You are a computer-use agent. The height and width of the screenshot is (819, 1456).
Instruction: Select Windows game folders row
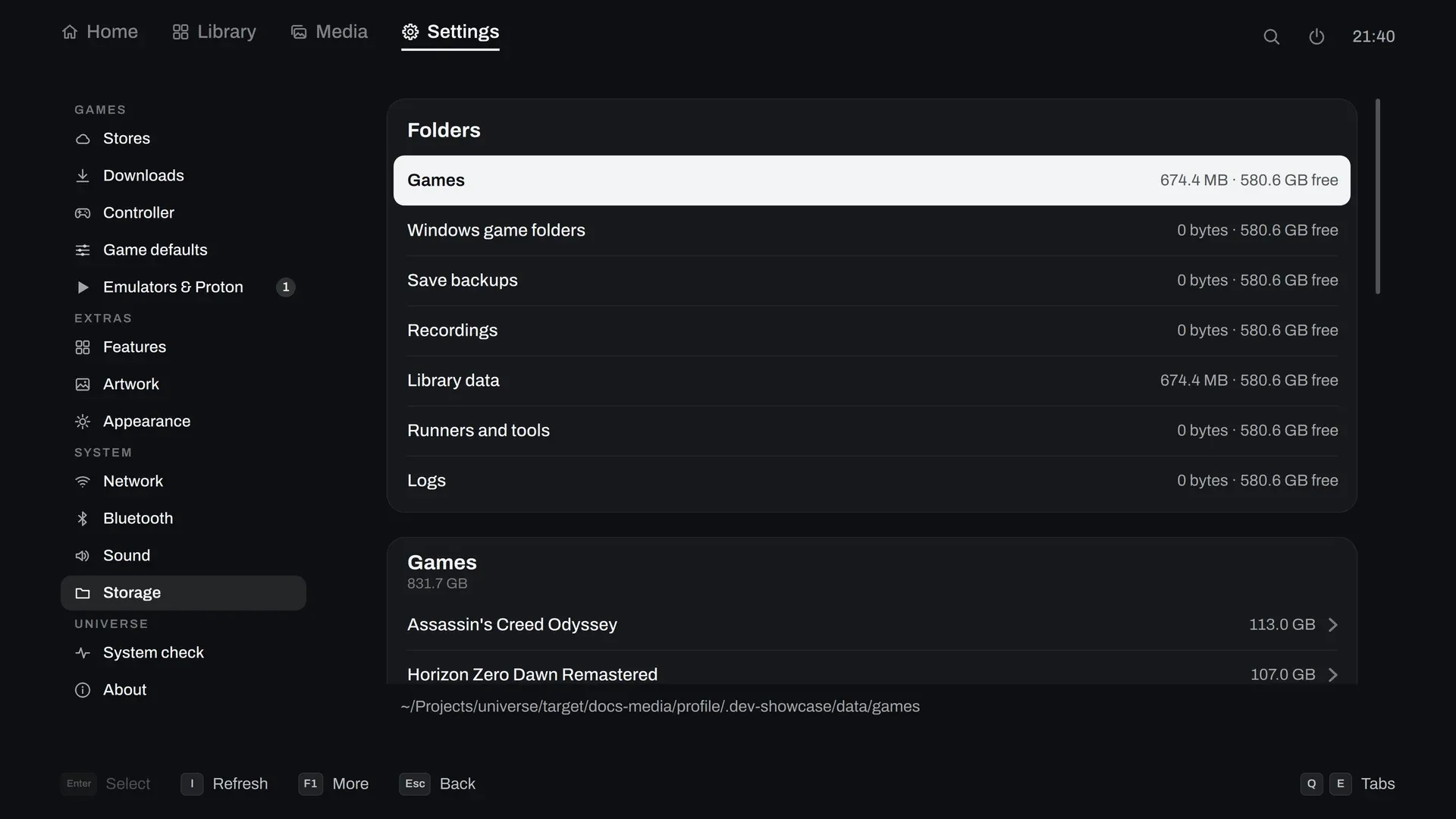coord(872,231)
